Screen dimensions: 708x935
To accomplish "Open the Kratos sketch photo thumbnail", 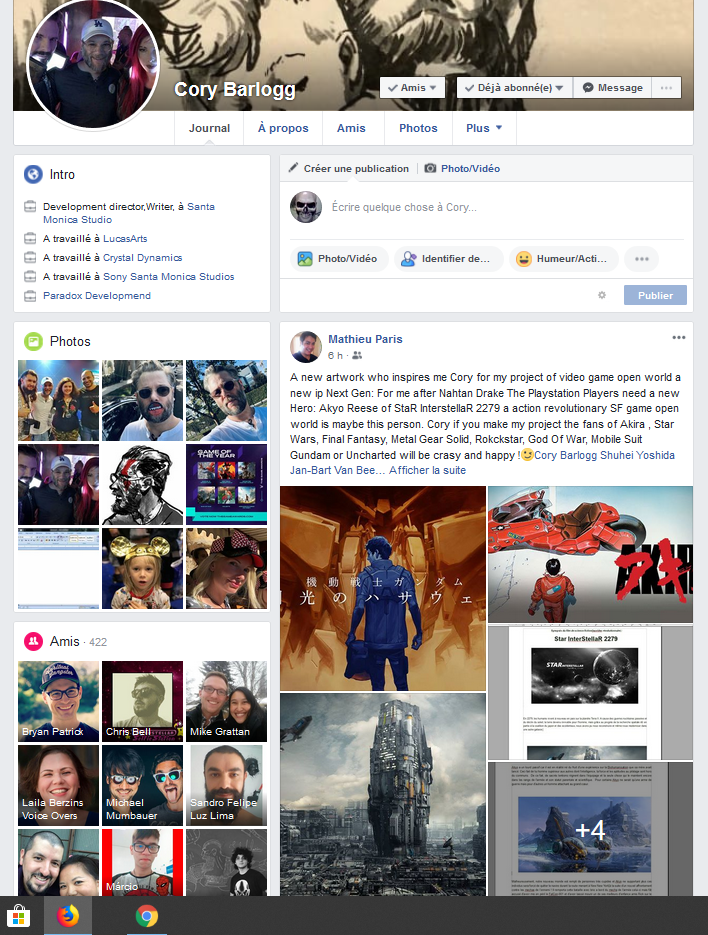I will coord(143,484).
